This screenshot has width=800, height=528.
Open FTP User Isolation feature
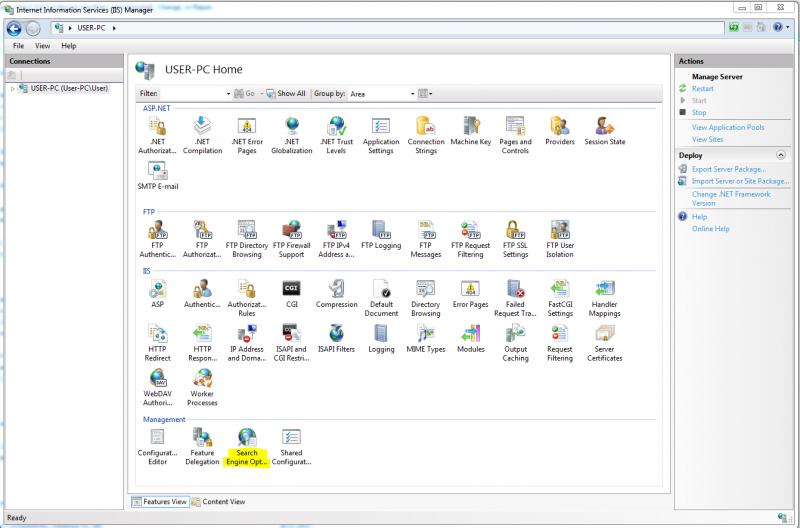(x=560, y=239)
